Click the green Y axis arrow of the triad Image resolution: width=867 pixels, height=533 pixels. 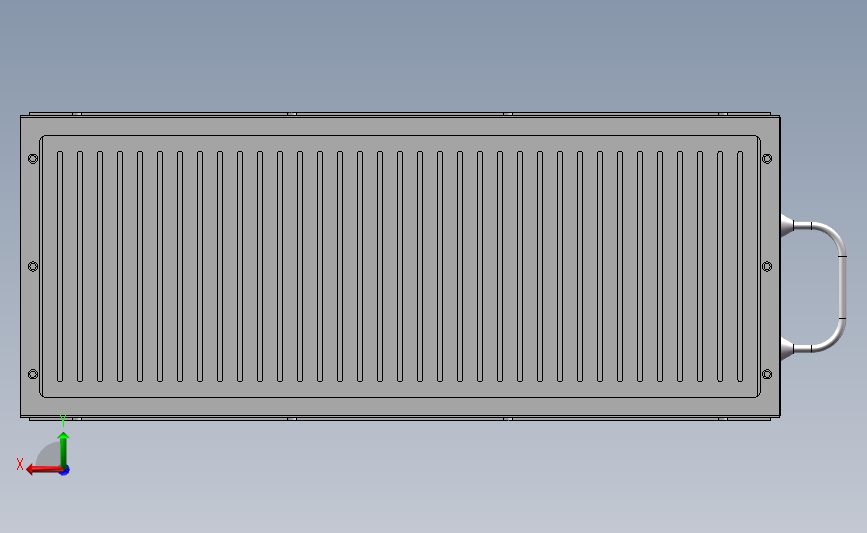tap(64, 451)
